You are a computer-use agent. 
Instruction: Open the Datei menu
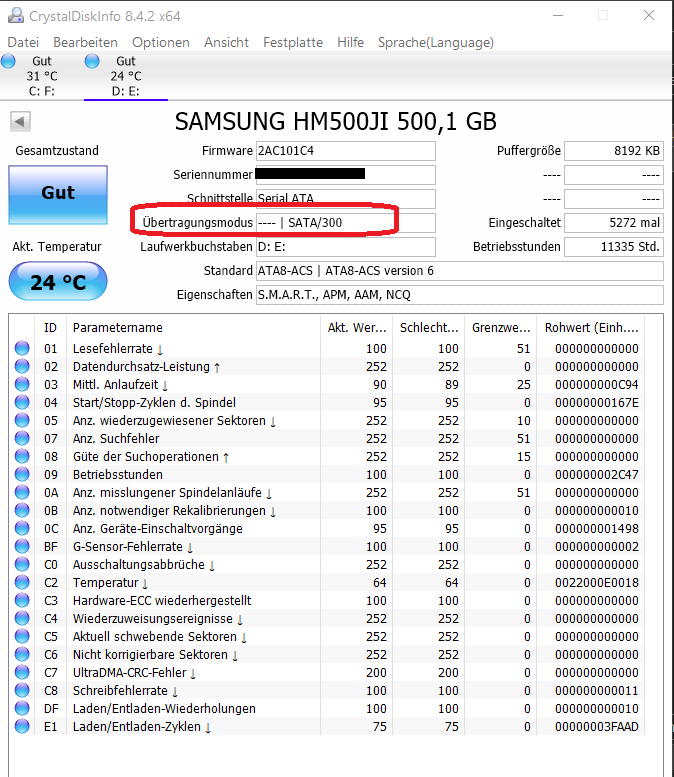tap(23, 43)
